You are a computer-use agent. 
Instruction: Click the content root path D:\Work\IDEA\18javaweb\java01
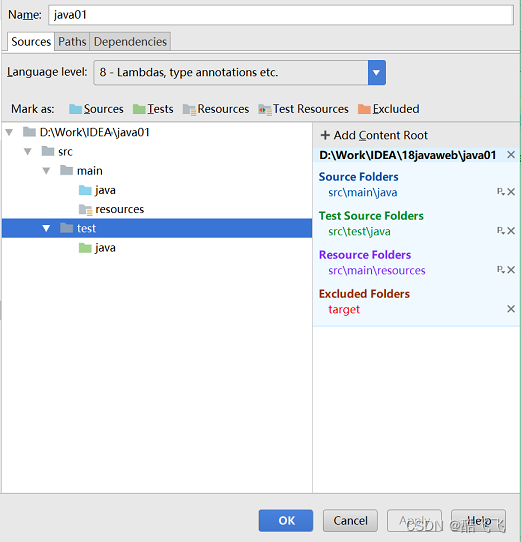(408, 155)
